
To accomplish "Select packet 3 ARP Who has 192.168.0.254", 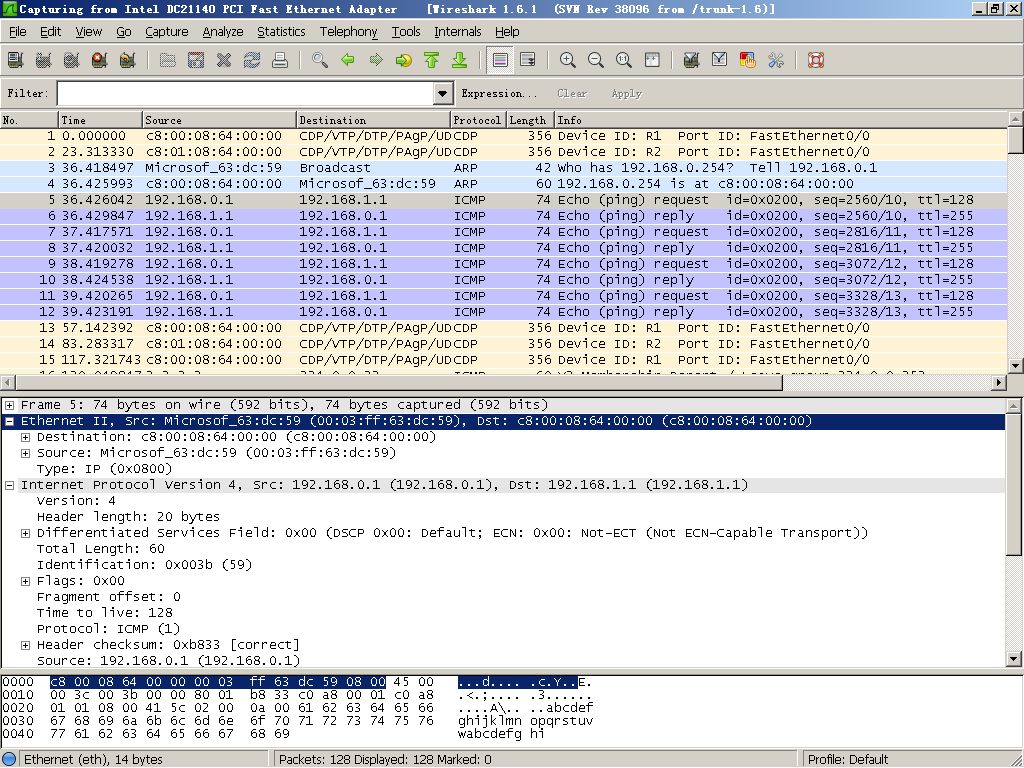I will (503, 168).
